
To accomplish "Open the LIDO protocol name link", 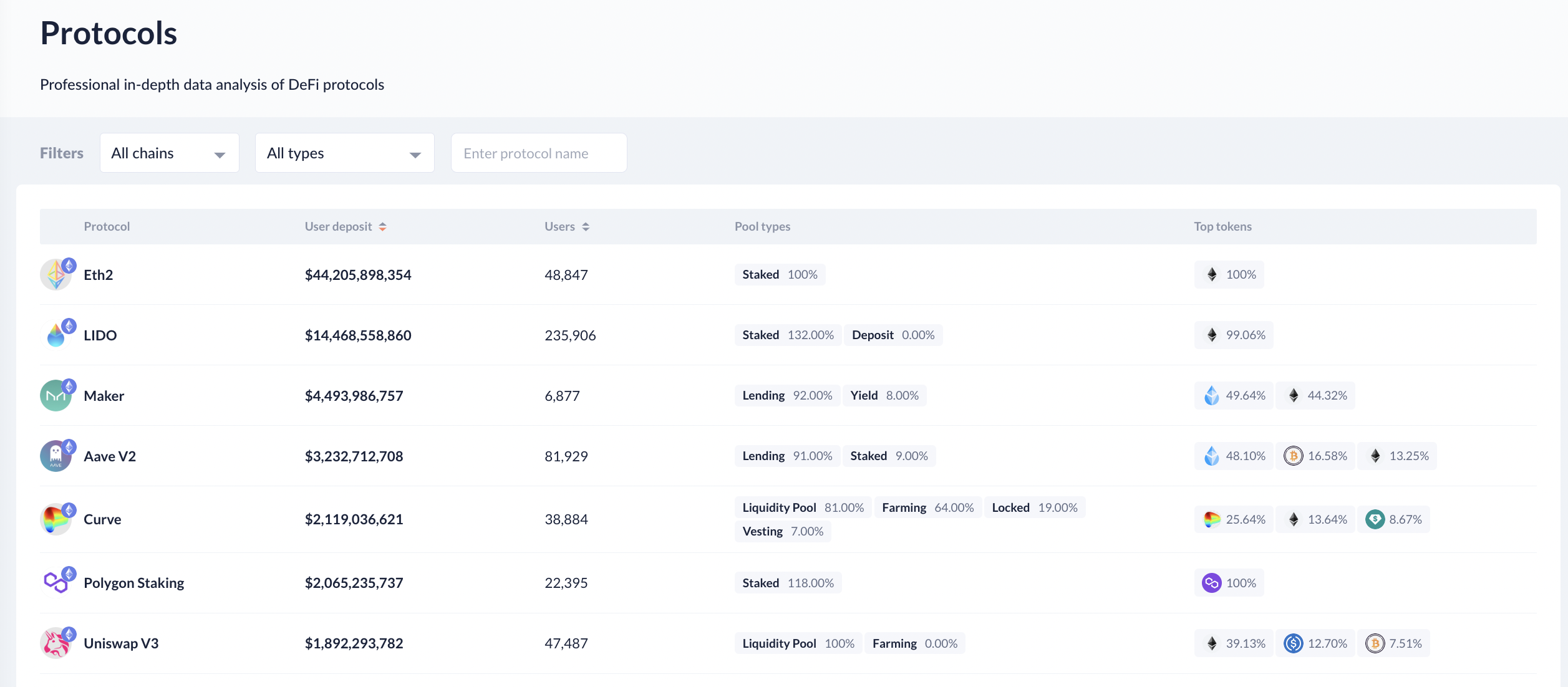I will point(100,335).
